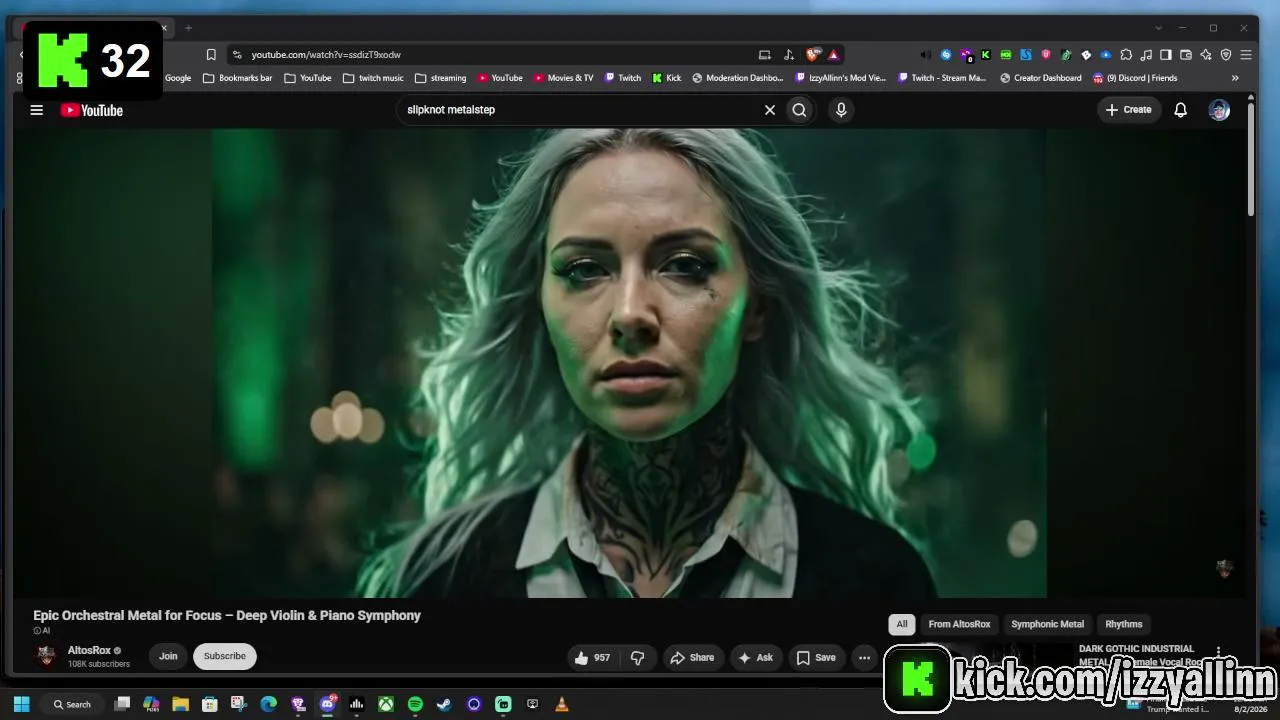Screen dimensions: 1280x720
Task: Clear the 'slipknot metalstep' search text
Action: click(770, 110)
